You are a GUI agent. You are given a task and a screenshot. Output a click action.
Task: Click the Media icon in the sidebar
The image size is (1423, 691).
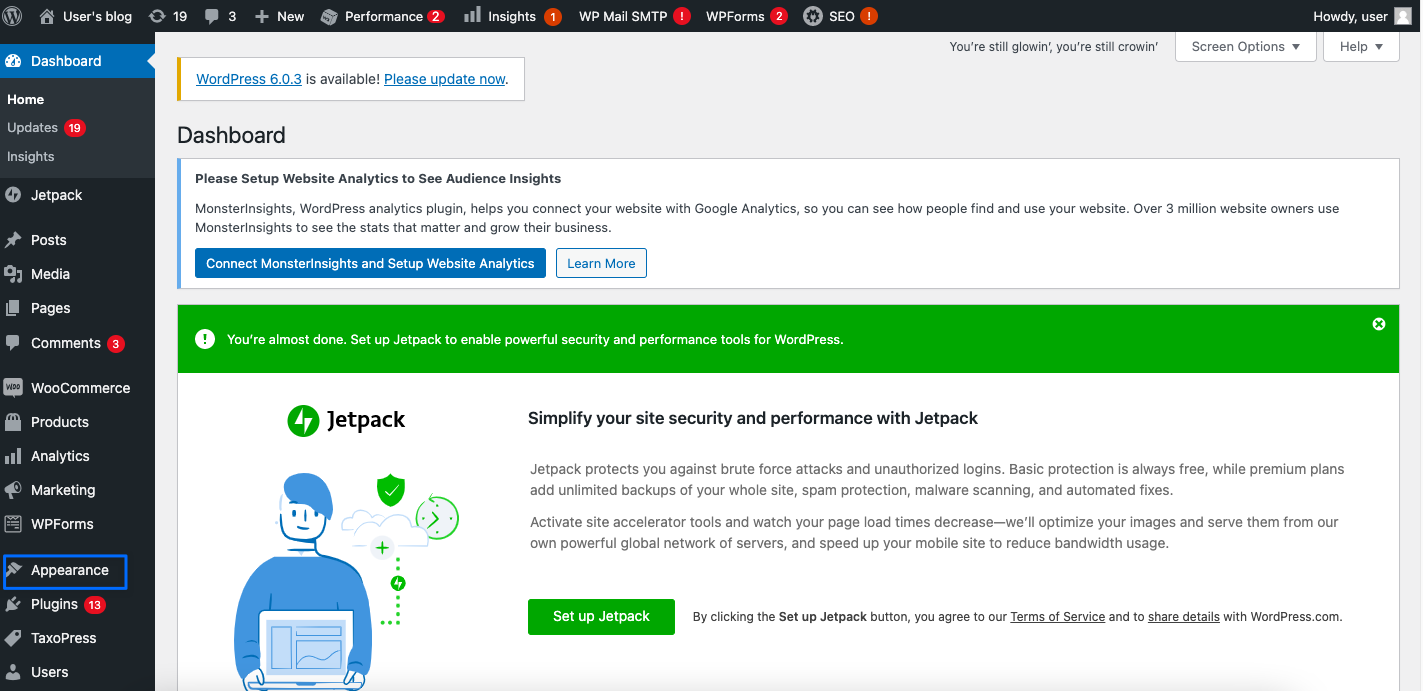pyautogui.click(x=13, y=274)
